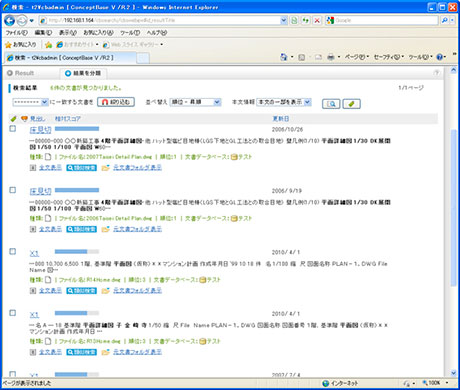
Task: Click the read mail icon in command bar
Action: tap(318, 57)
